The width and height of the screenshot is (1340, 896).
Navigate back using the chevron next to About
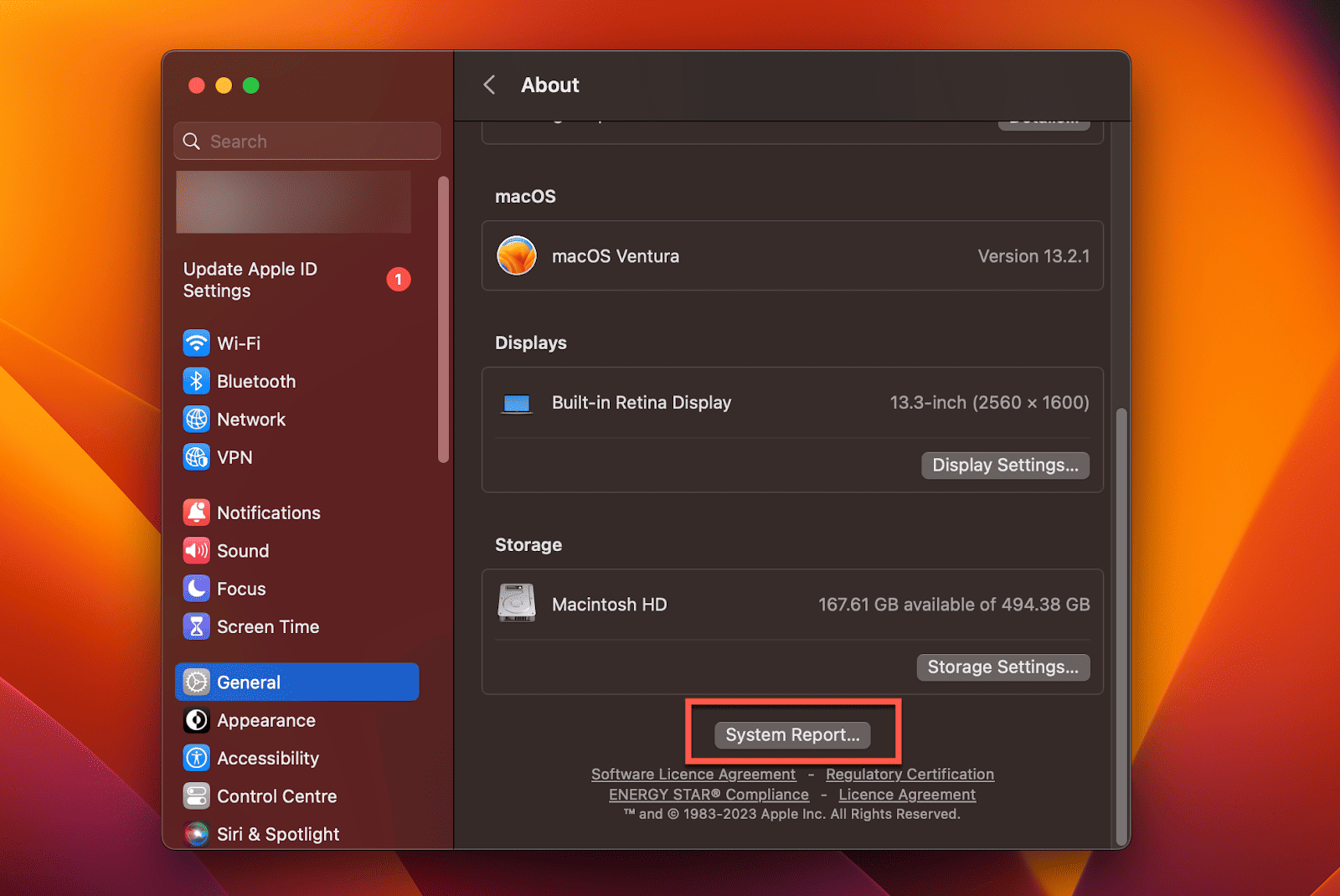[490, 85]
